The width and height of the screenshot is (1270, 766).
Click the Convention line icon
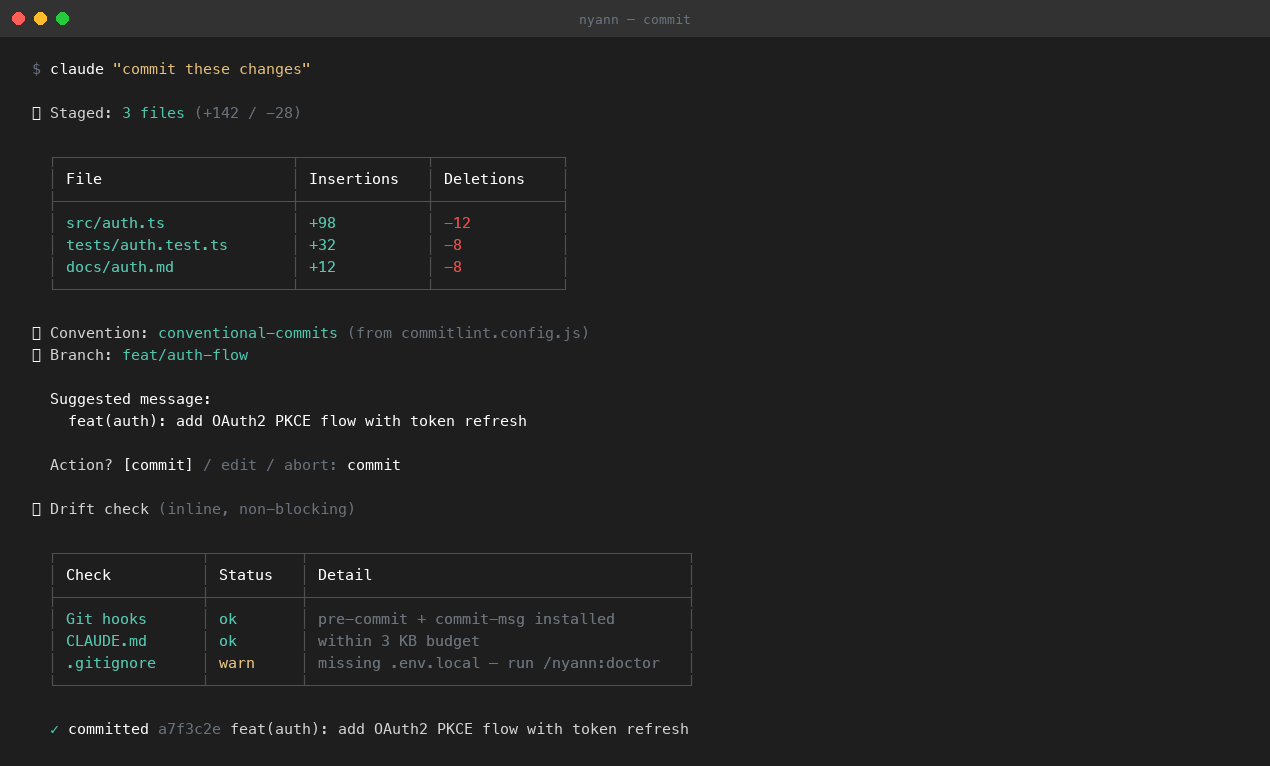coord(36,332)
